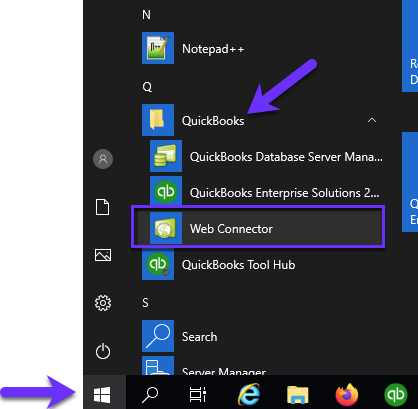Open Task View on the taskbar

[x=198, y=395]
